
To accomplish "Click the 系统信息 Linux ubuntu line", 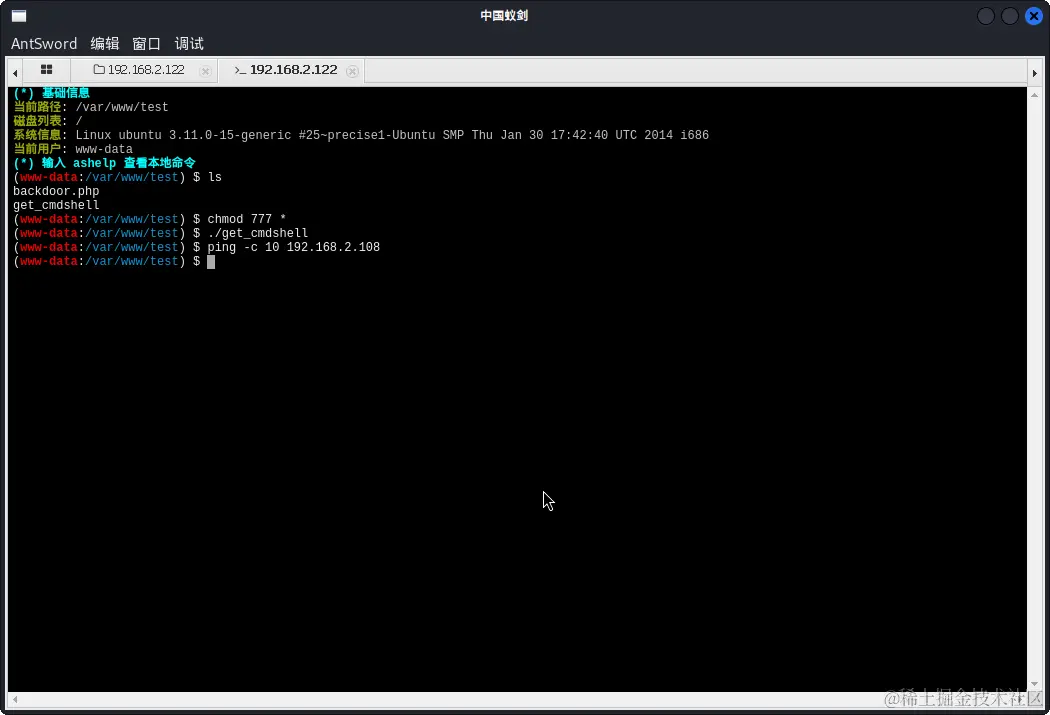I will [361, 135].
